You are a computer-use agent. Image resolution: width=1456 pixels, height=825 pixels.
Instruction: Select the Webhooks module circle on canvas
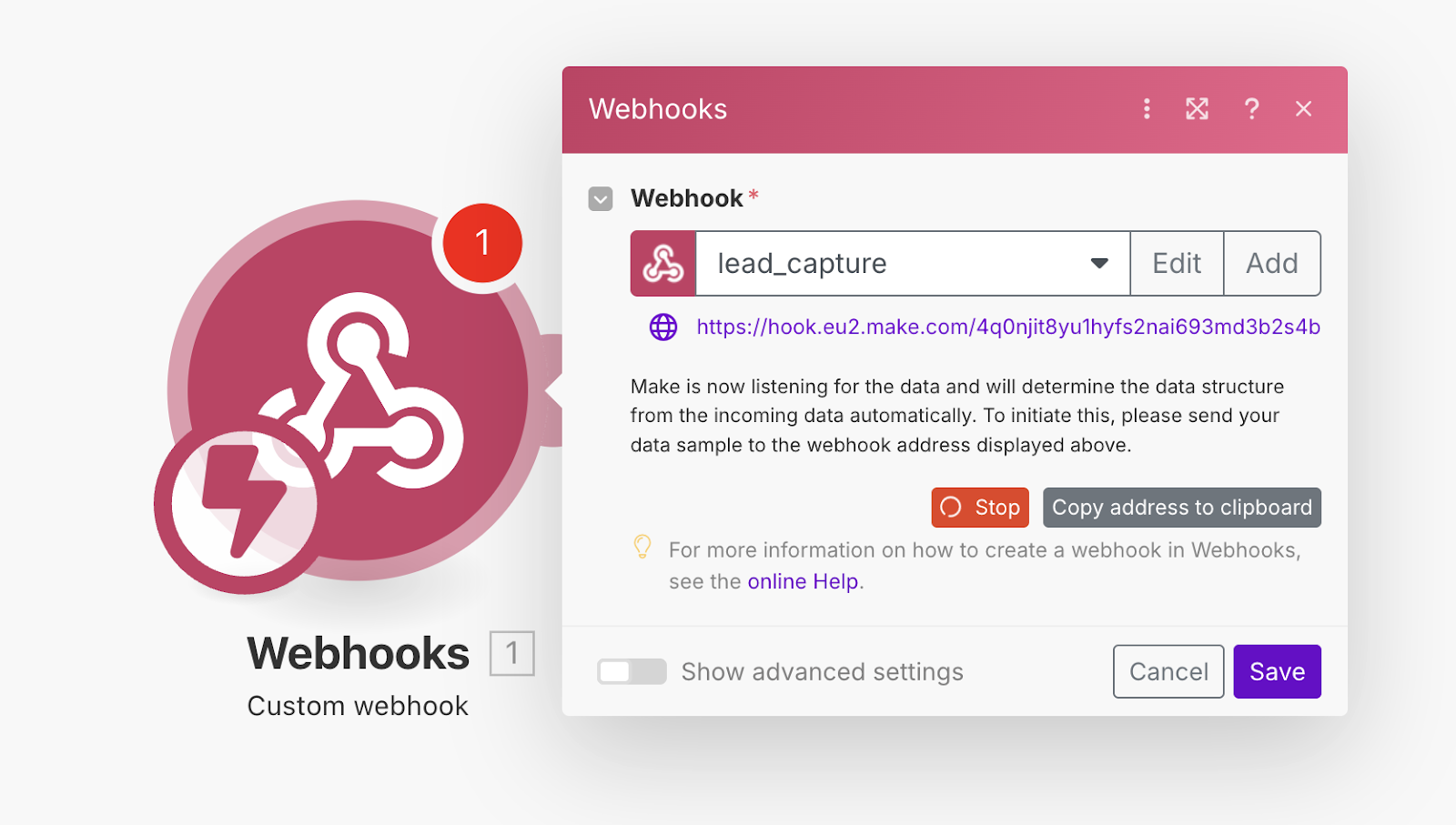[x=358, y=391]
